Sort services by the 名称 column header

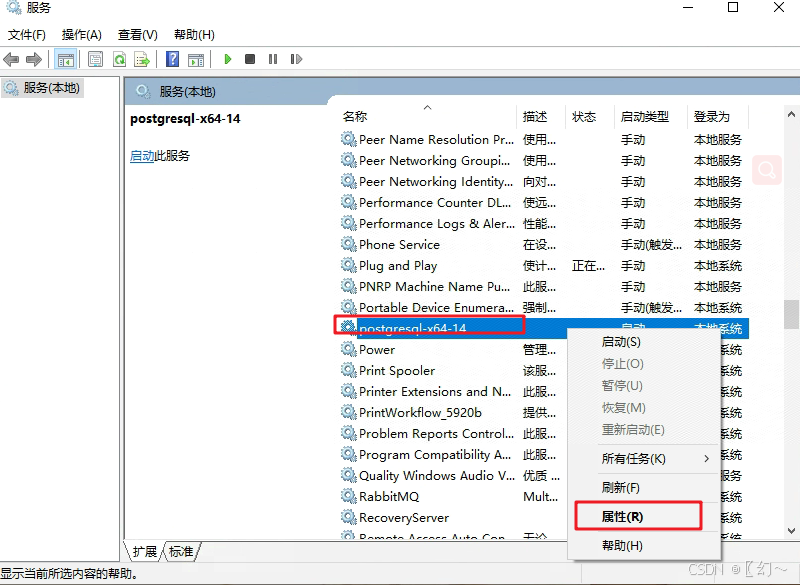(355, 116)
